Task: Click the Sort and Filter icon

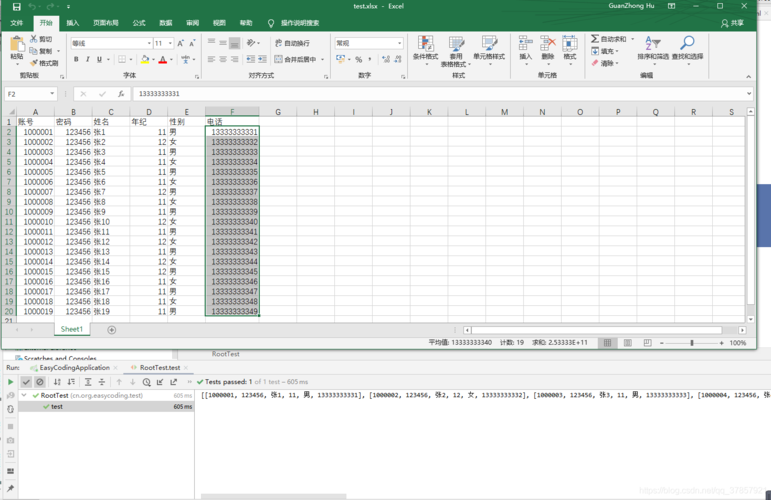Action: [652, 43]
